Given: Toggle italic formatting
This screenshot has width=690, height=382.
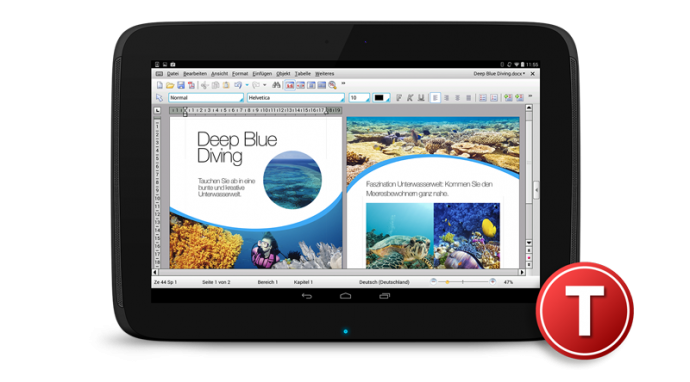Looking at the screenshot, I should coord(410,98).
